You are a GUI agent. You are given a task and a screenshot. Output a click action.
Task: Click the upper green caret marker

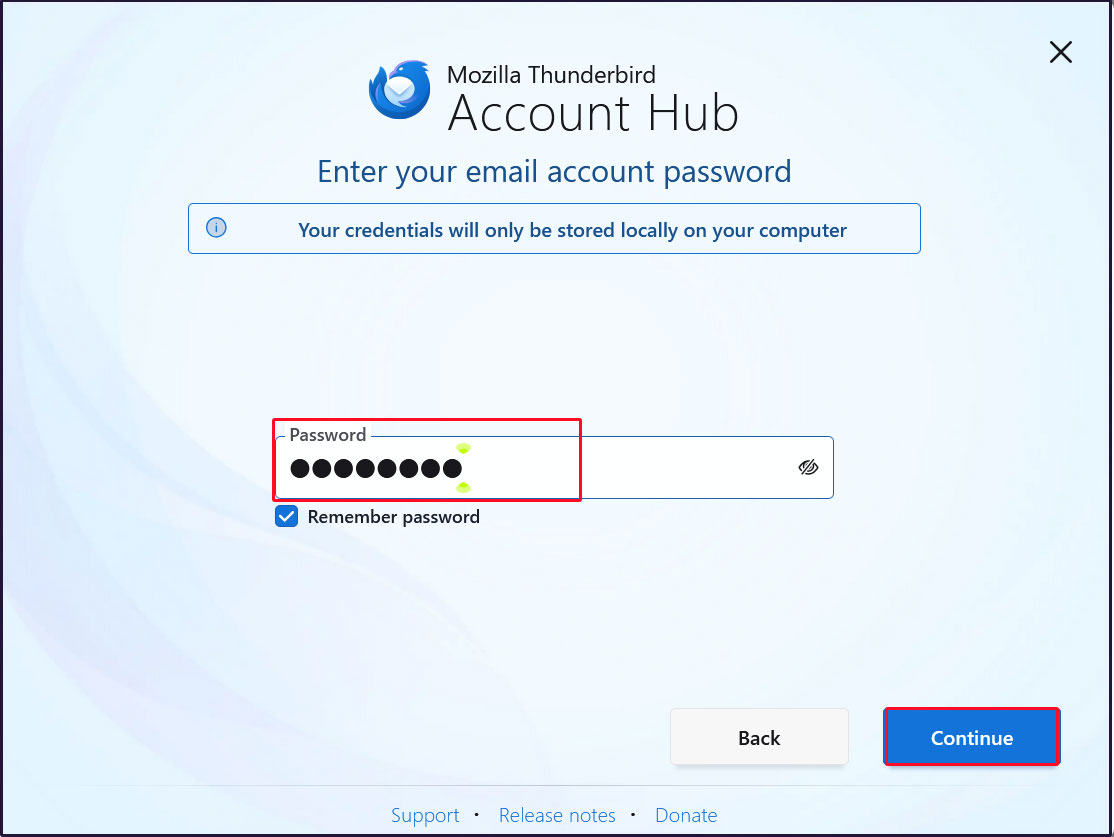pos(463,448)
